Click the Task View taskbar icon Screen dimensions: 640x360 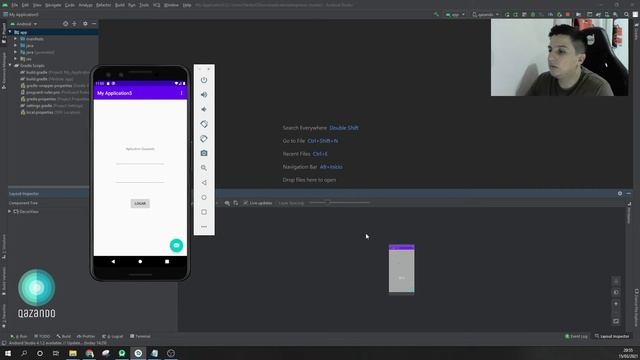click(x=56, y=353)
